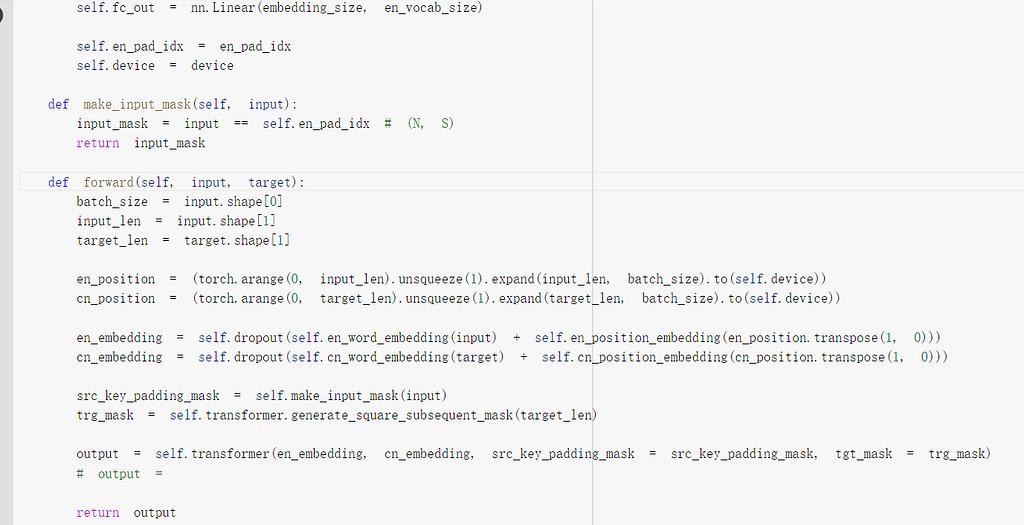Screen dimensions: 1024x525
Task: Click "batch_size" where it is assigned input.shape[0]
Action: coord(112,202)
